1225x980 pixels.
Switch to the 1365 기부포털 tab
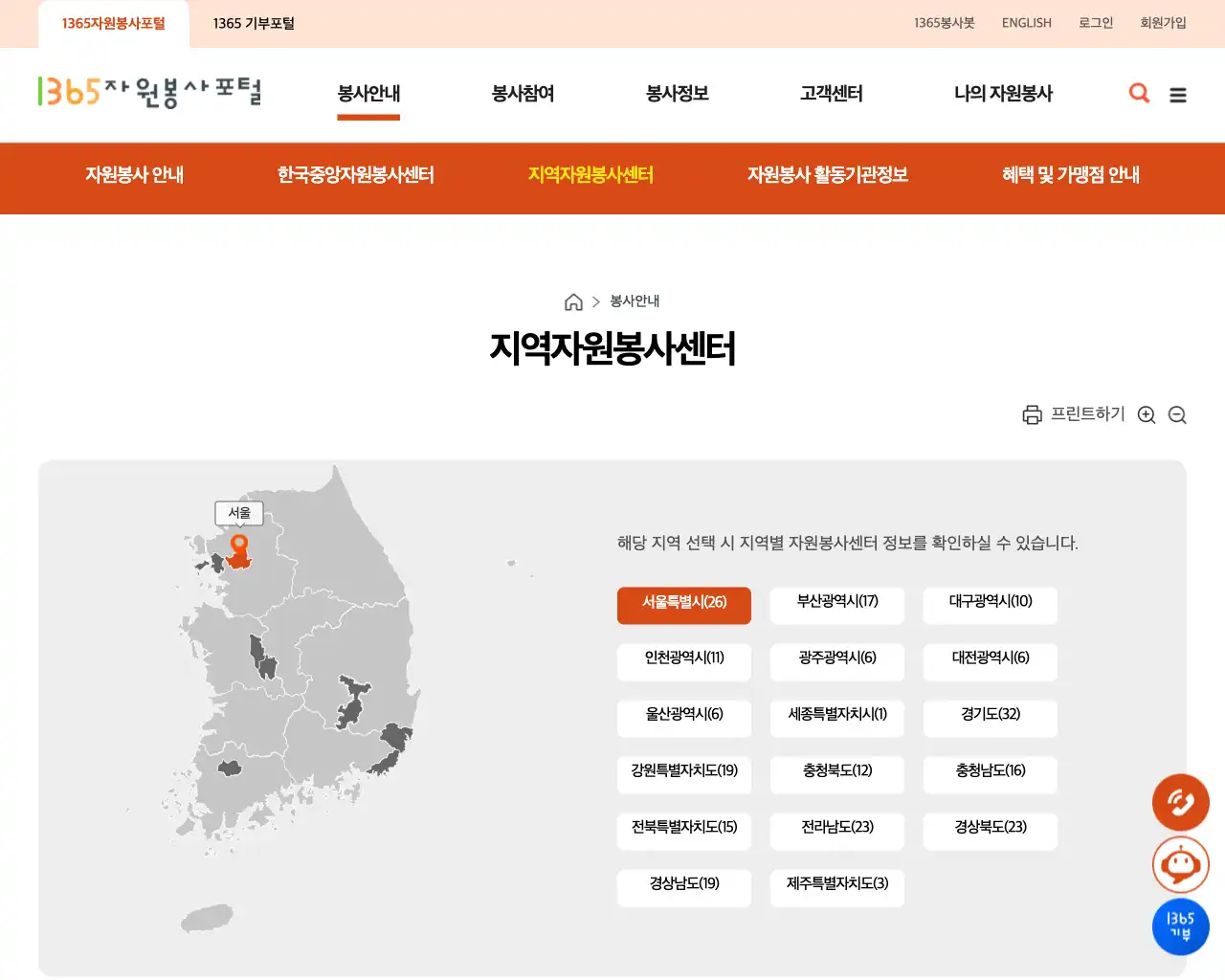coord(254,22)
